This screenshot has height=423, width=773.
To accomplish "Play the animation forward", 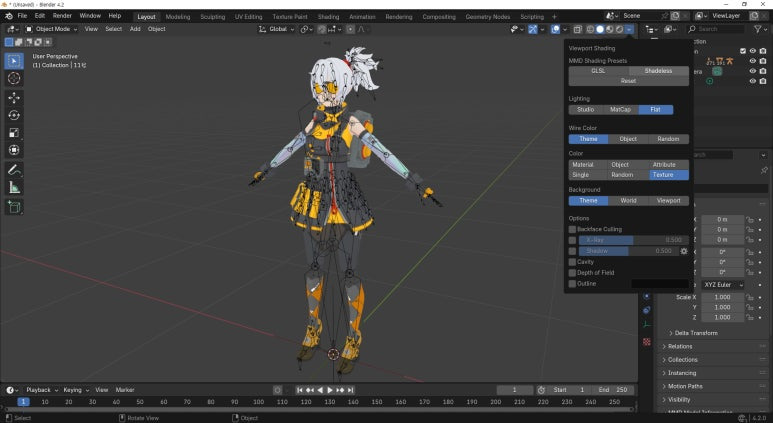I will [x=330, y=390].
